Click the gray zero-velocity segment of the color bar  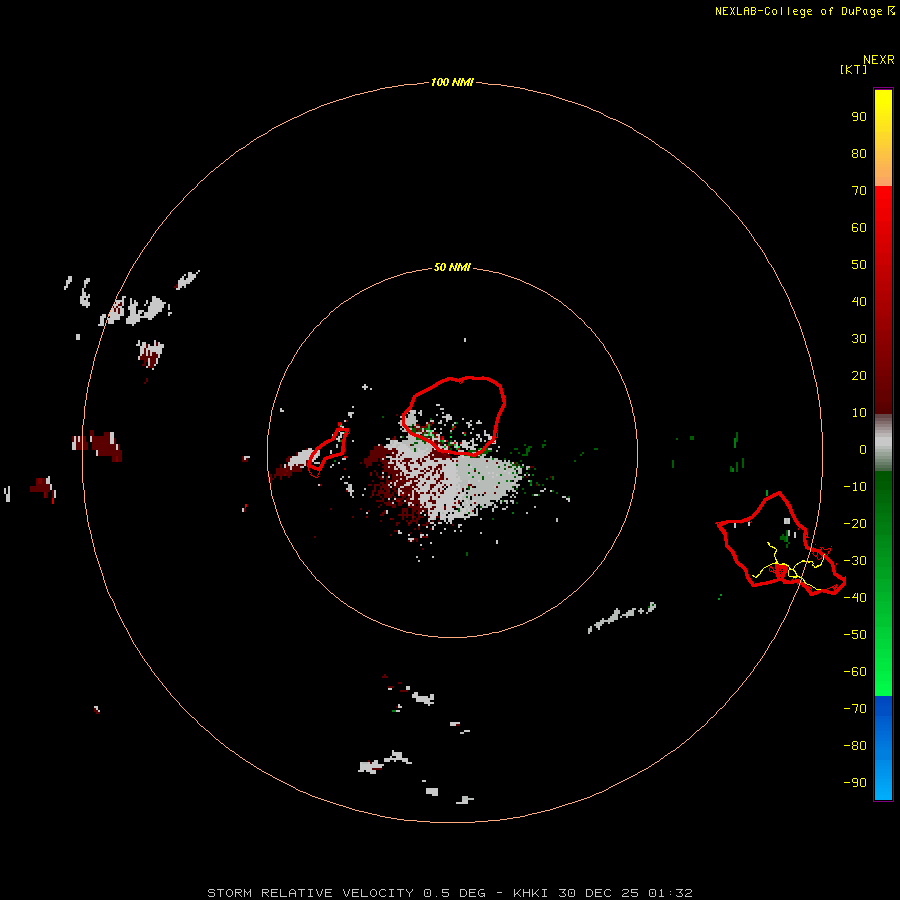883,443
